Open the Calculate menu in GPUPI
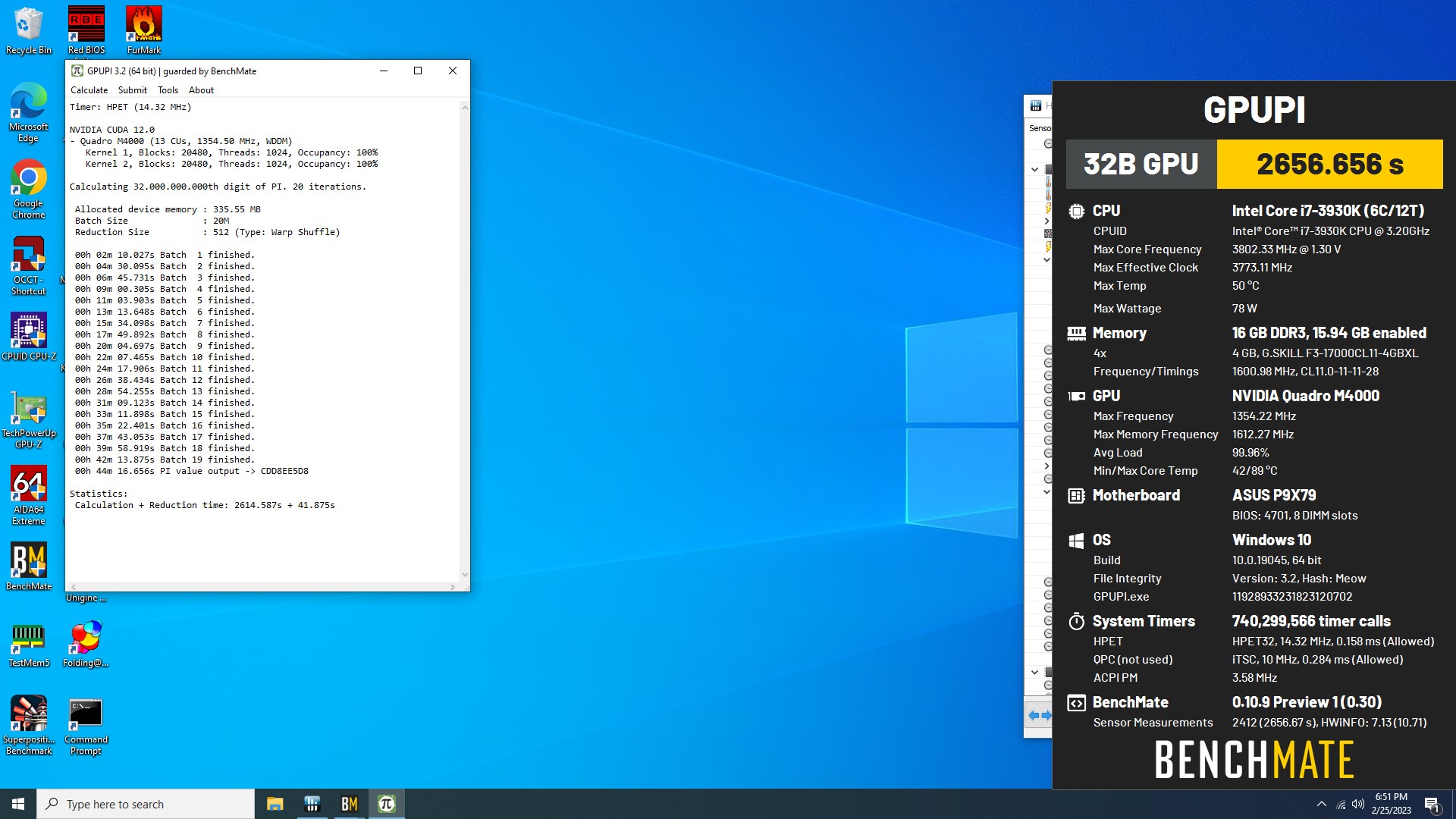 89,90
